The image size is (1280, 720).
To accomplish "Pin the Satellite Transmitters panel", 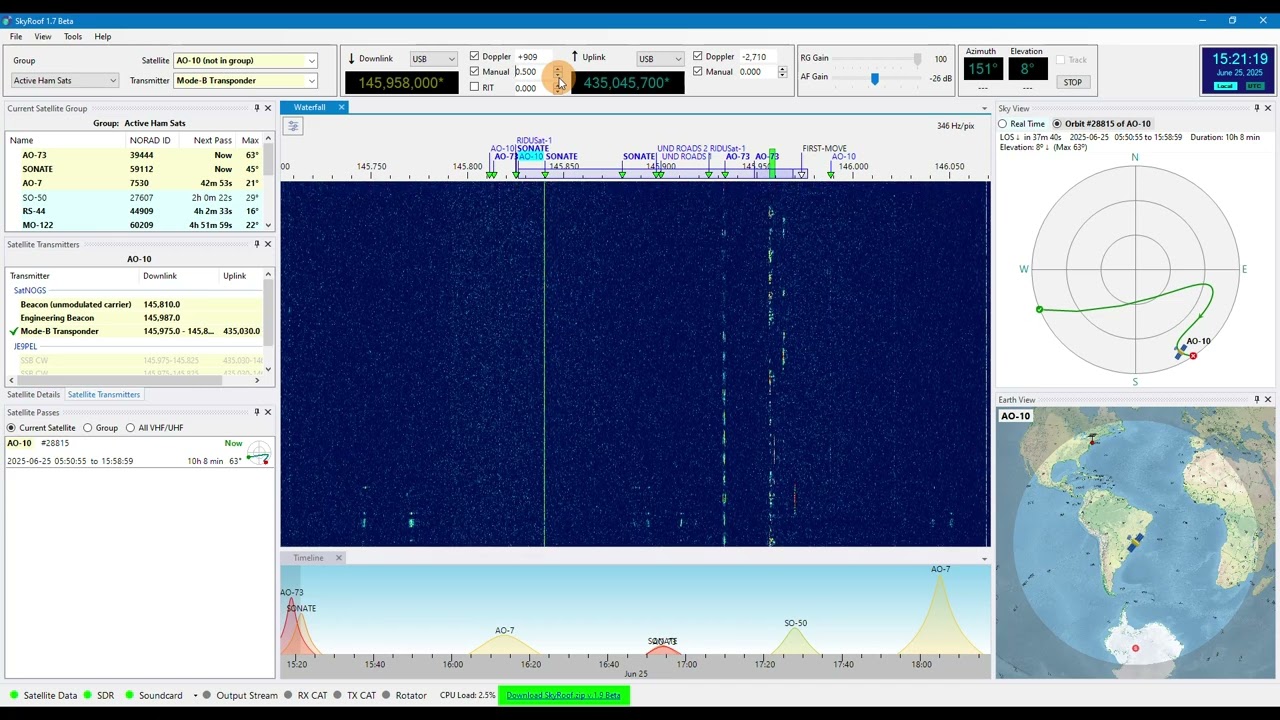I will pos(256,244).
